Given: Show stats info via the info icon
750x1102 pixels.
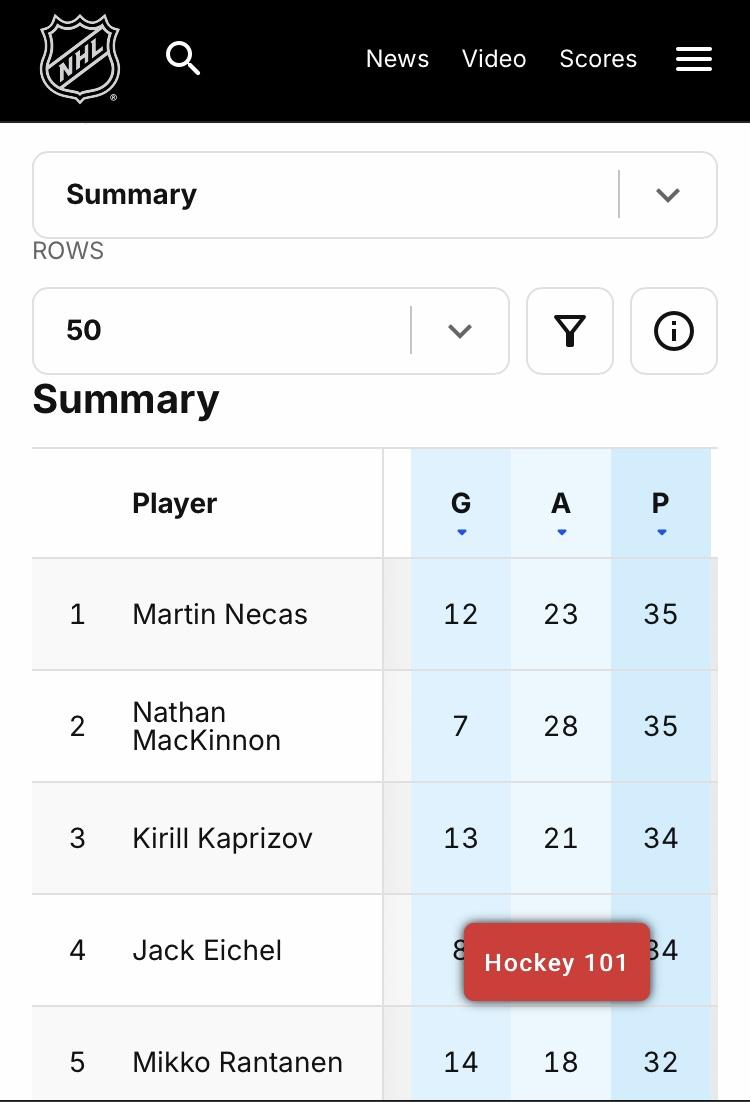Looking at the screenshot, I should tap(674, 331).
